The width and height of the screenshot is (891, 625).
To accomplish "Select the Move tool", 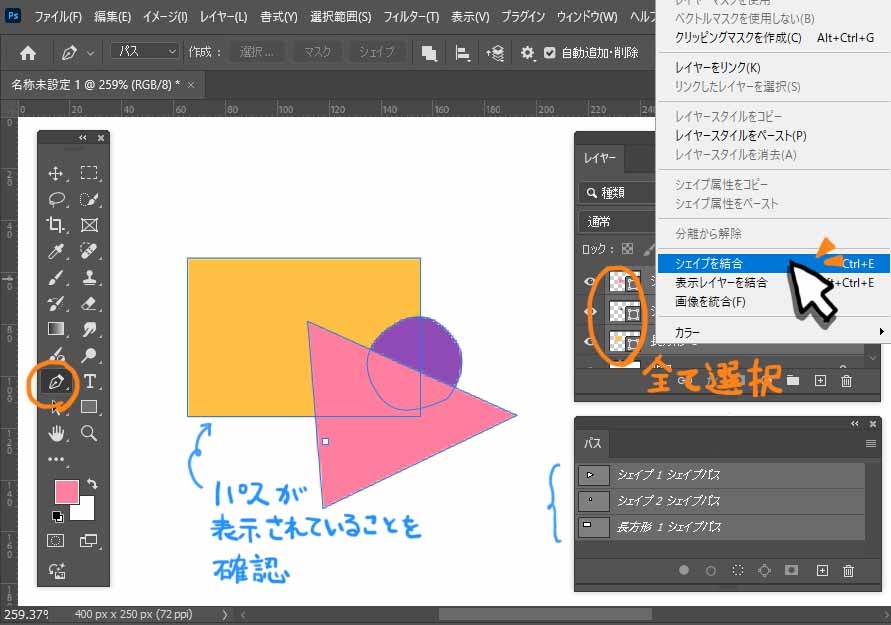I will pos(56,173).
